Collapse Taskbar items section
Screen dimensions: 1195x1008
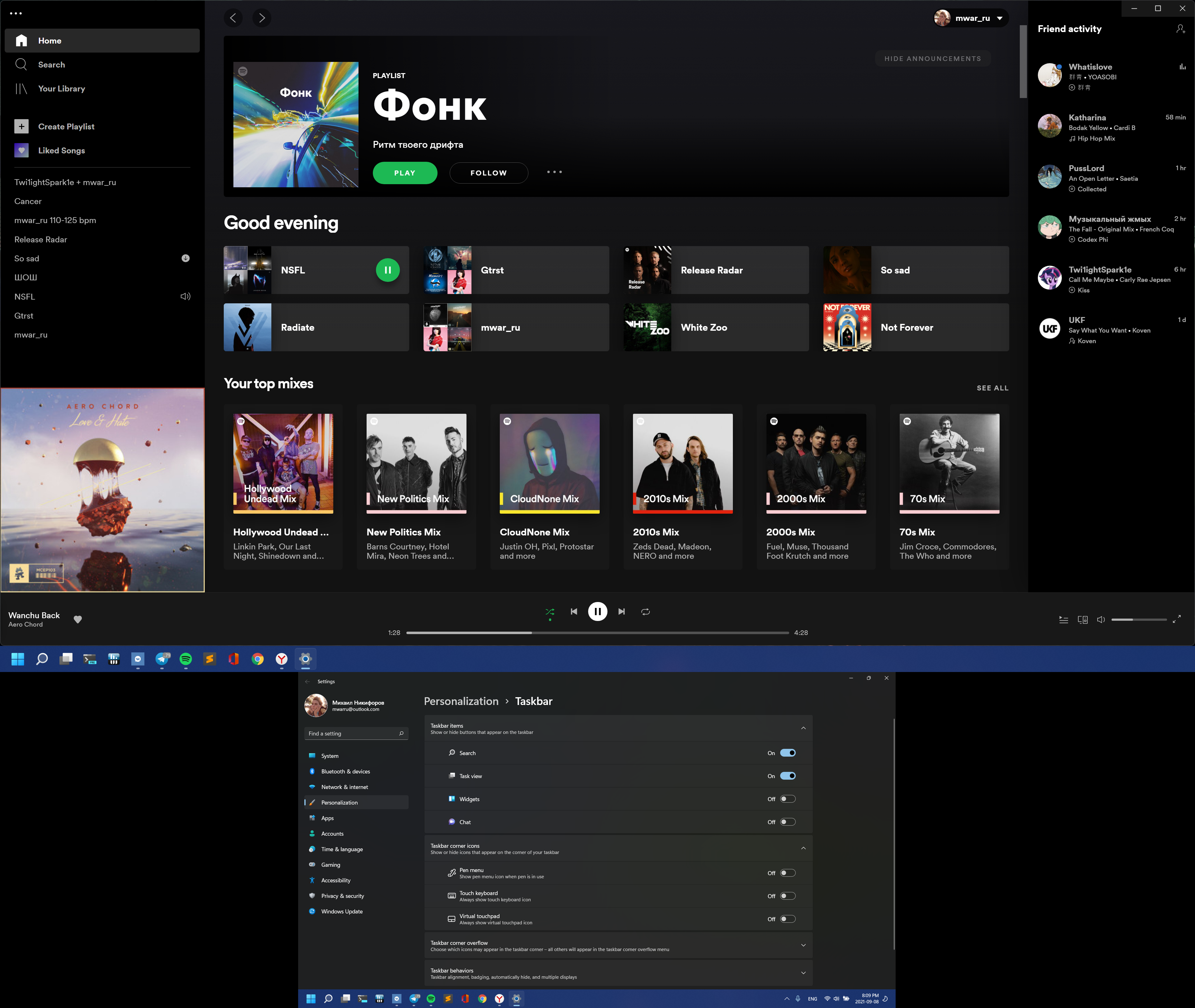804,729
